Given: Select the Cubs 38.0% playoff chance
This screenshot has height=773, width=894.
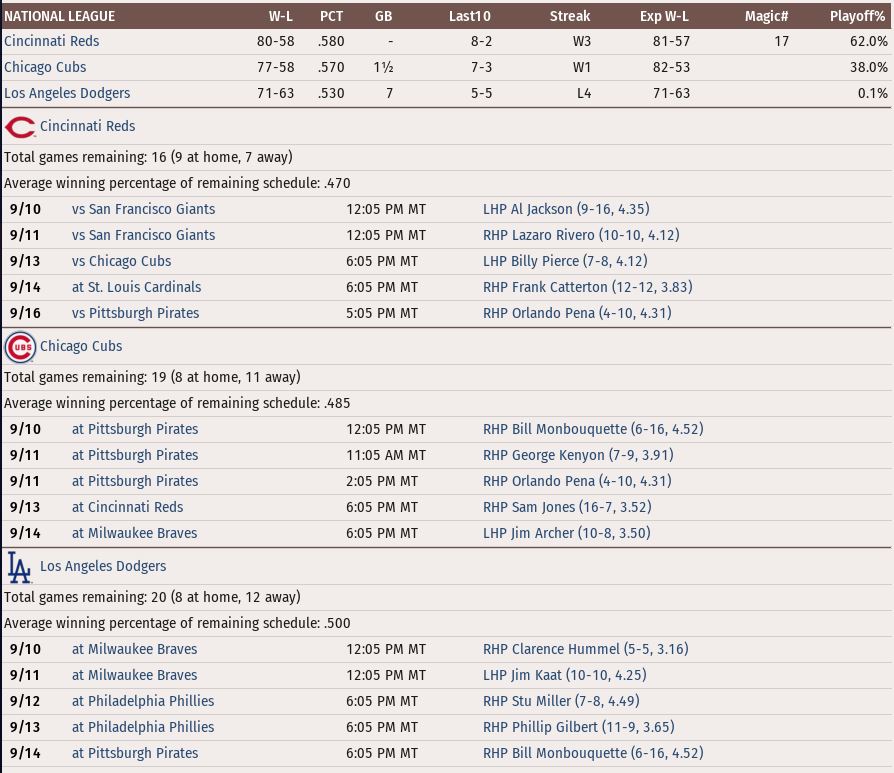Looking at the screenshot, I should 869,67.
